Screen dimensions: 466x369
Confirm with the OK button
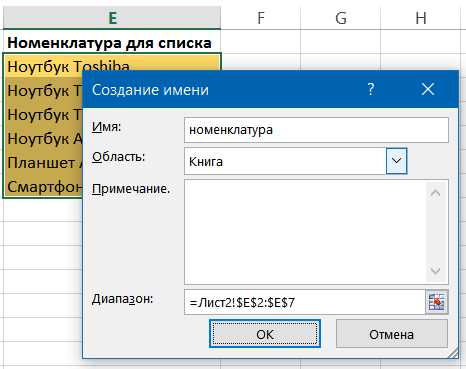[265, 334]
